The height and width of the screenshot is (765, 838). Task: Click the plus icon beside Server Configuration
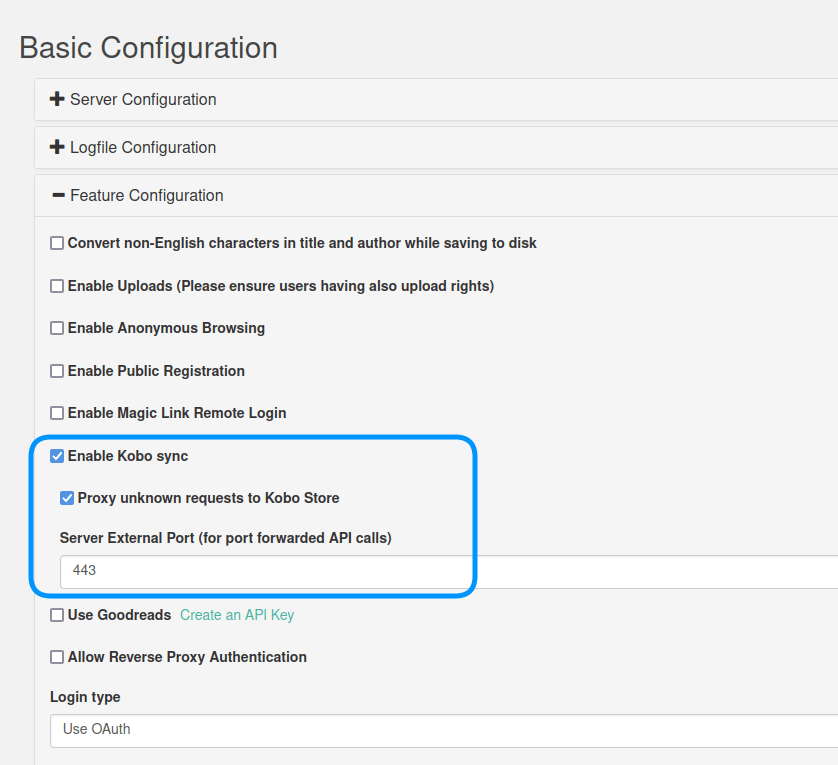tap(57, 100)
